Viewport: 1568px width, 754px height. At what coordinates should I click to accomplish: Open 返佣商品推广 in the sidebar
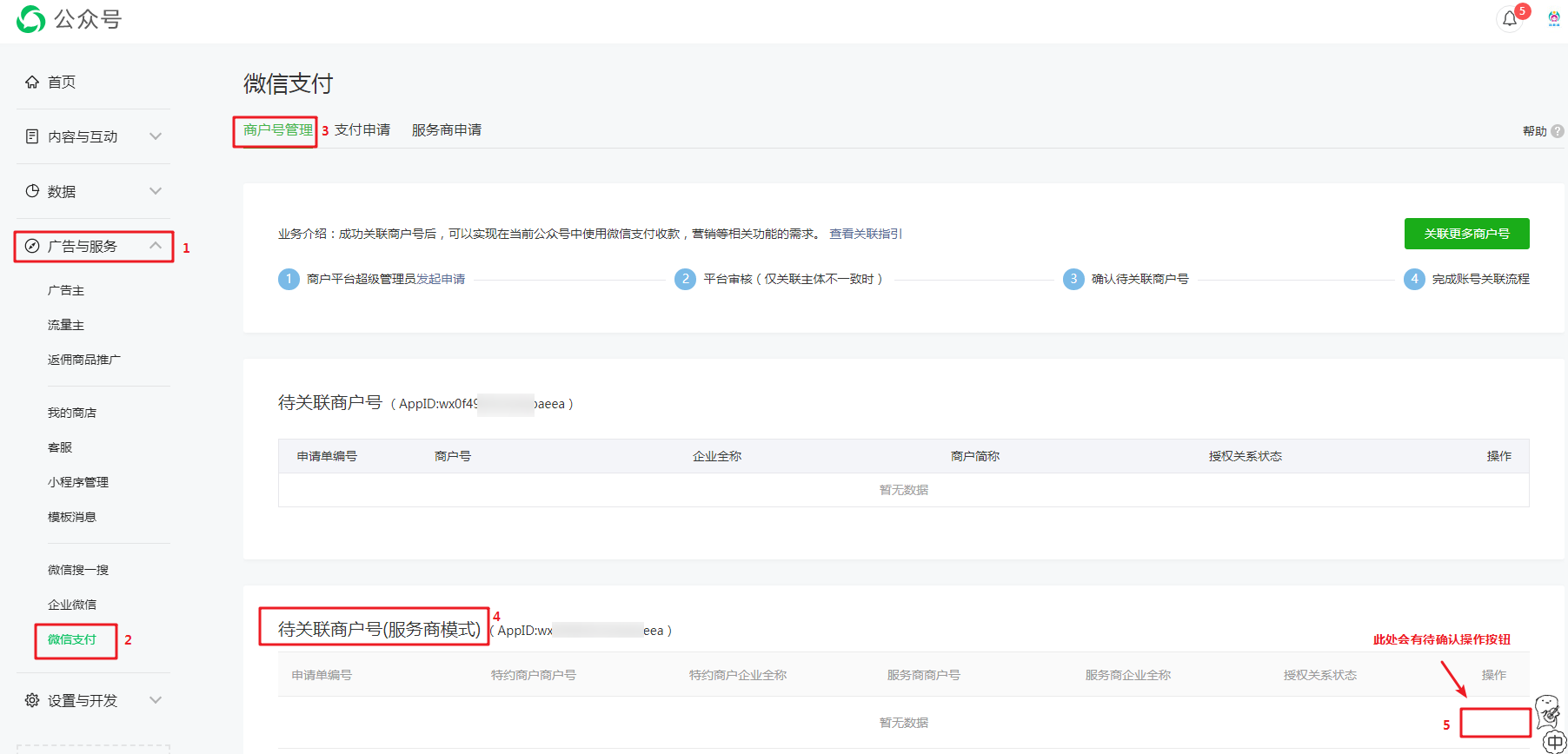point(84,360)
